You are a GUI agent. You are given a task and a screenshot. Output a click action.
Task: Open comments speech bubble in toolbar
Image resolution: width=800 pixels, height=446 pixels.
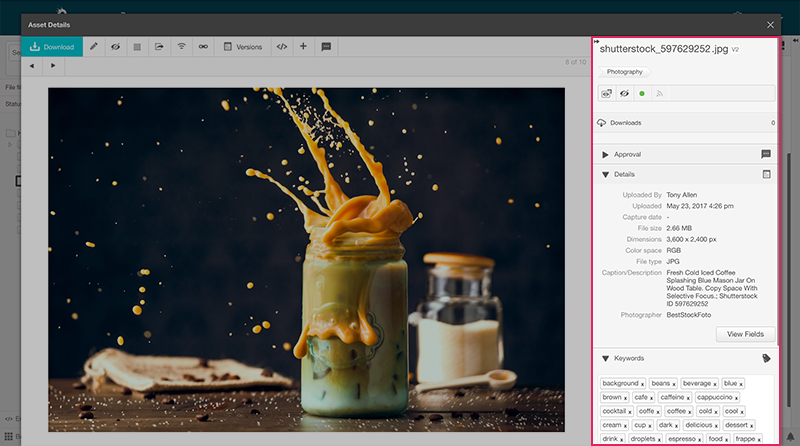click(326, 46)
